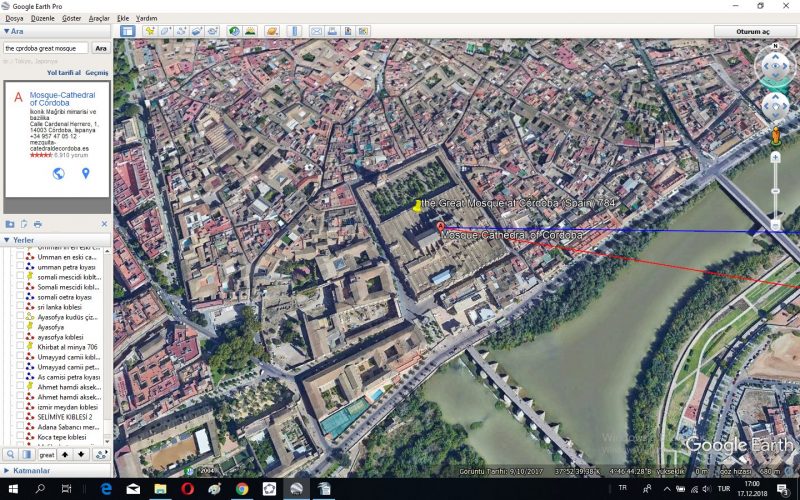Click the copy to clipboard icon below results
The image size is (800, 500).
(x=24, y=224)
